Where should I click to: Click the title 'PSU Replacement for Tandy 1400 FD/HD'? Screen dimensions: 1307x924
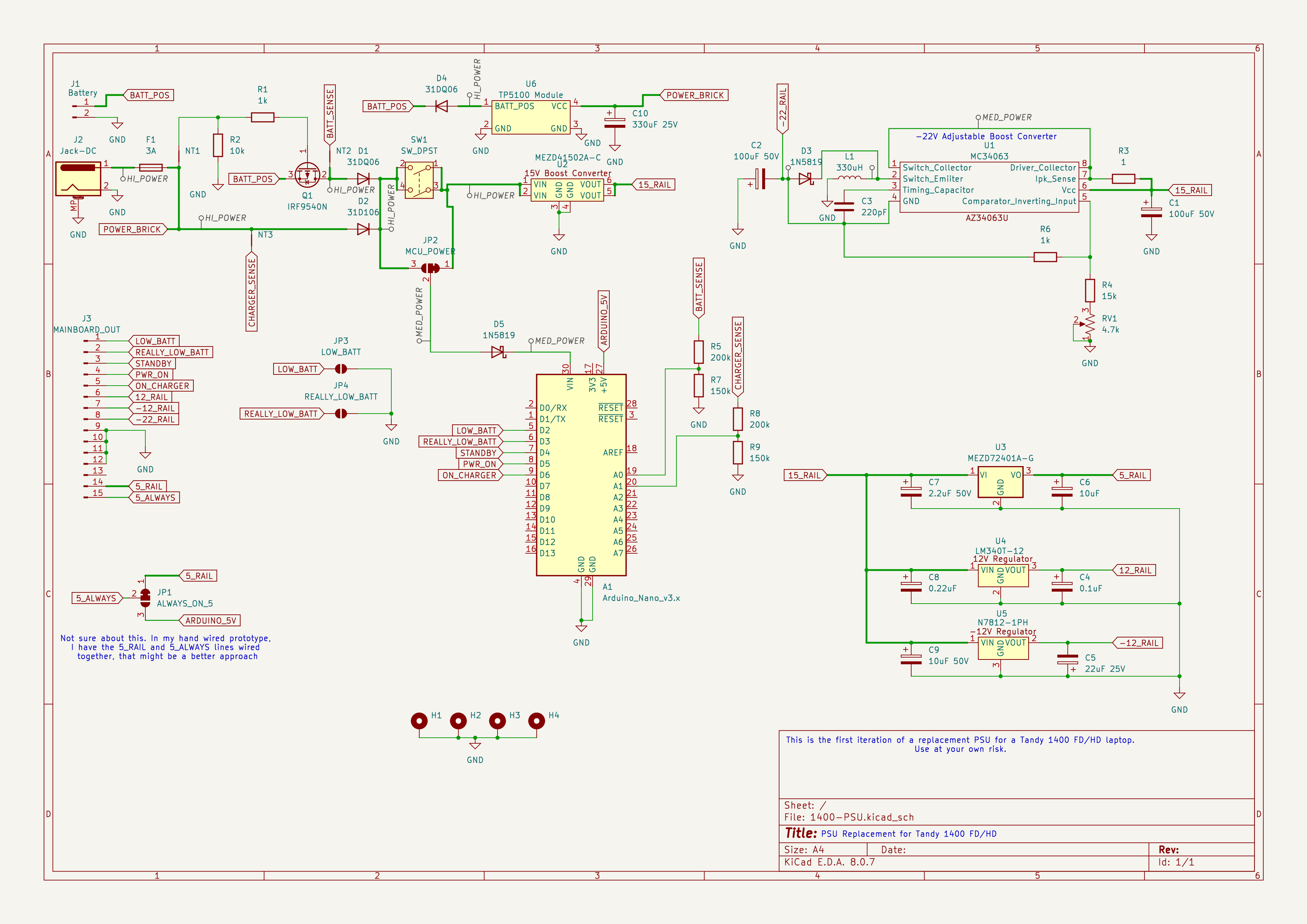click(909, 833)
